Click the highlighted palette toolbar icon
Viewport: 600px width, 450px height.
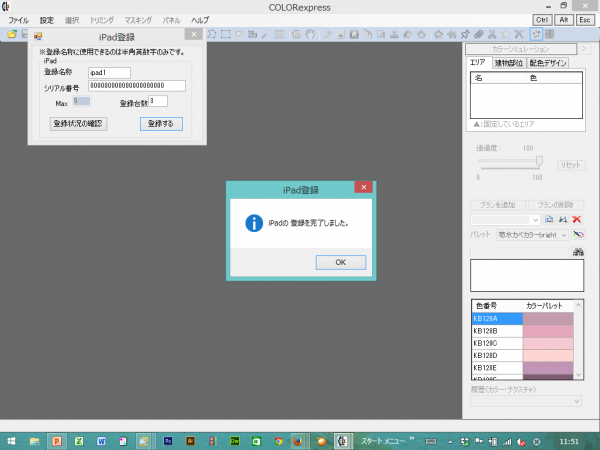tap(536, 34)
